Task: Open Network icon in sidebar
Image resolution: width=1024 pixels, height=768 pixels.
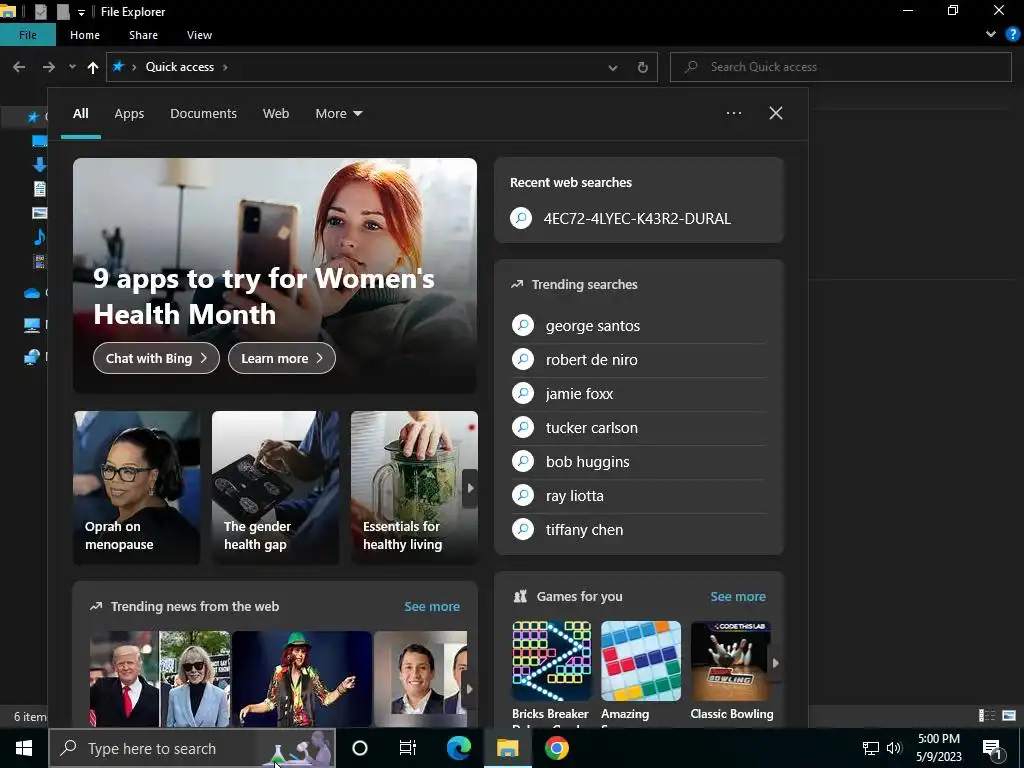Action: pyautogui.click(x=32, y=357)
